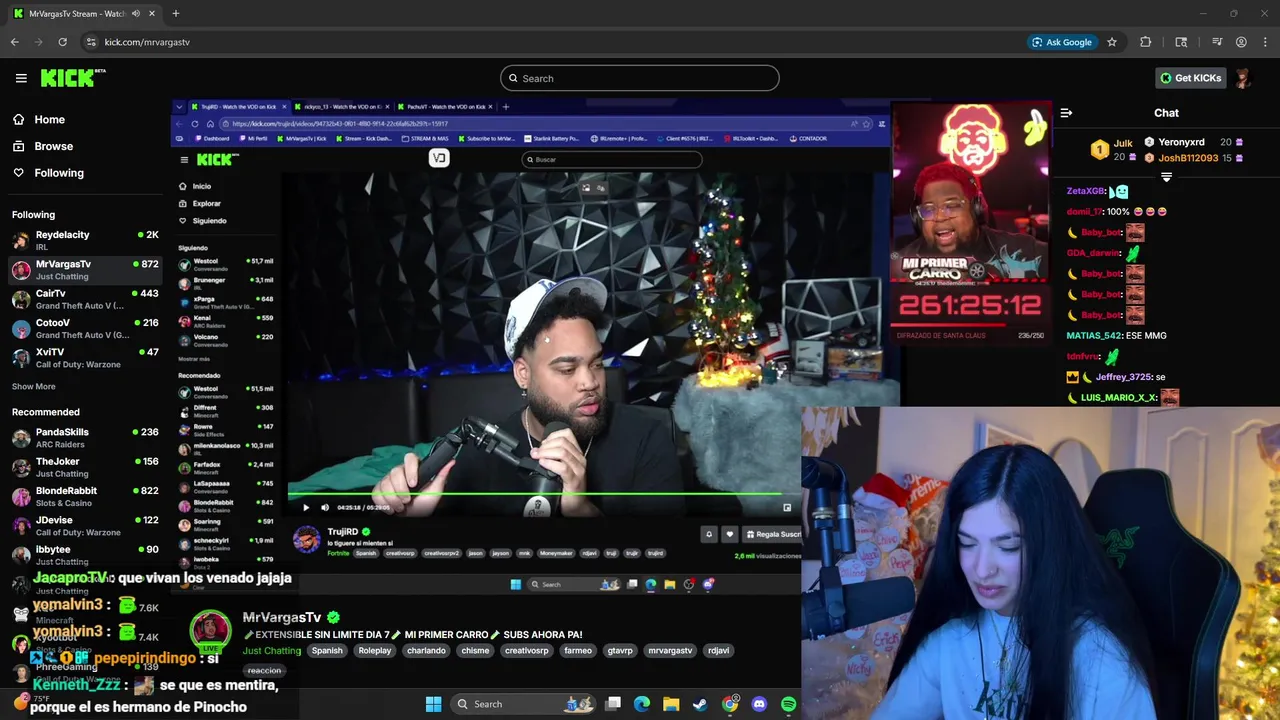Open Chrome extensions puzzle icon

pos(1146,42)
